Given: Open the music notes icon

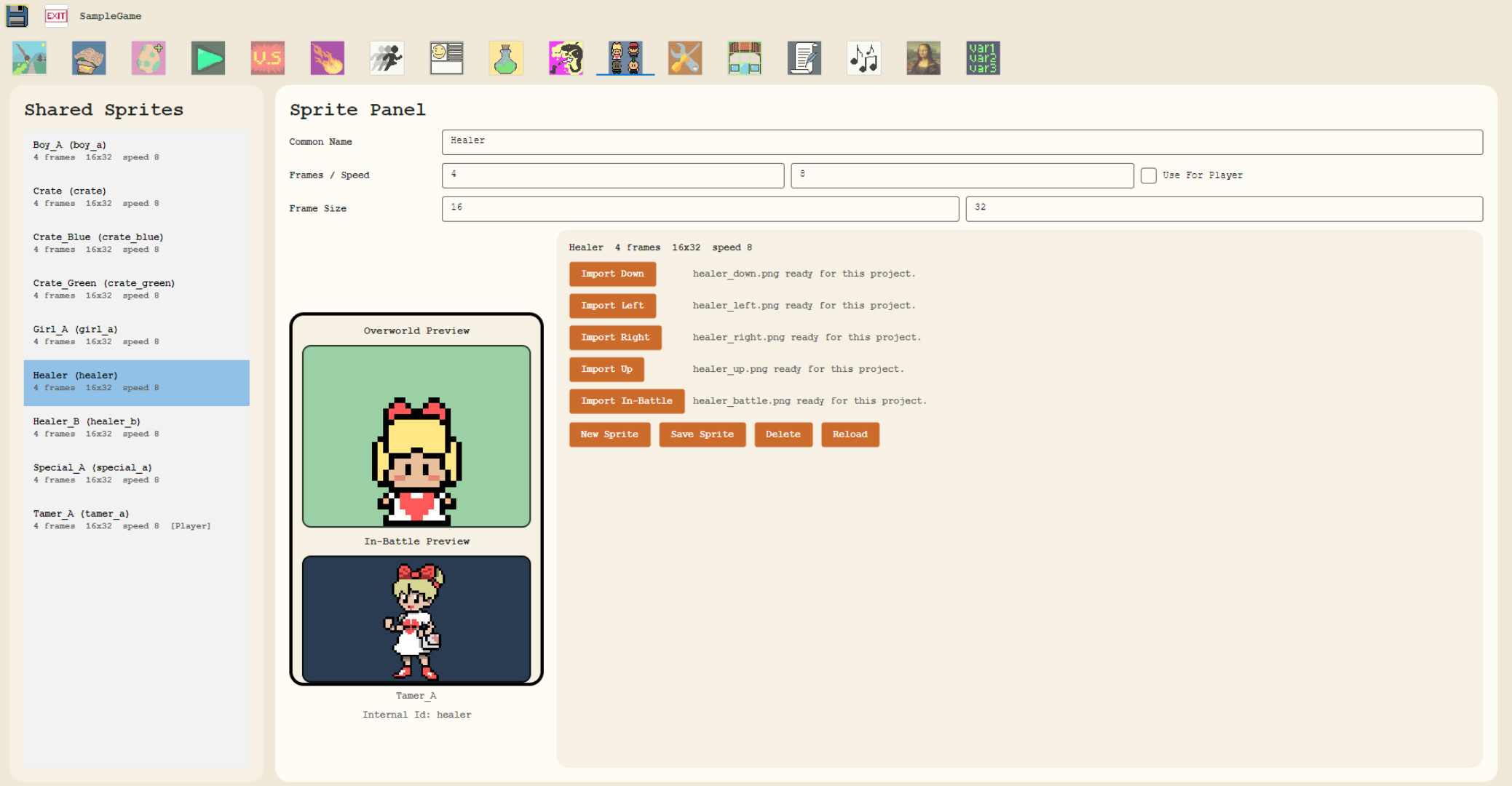Looking at the screenshot, I should point(864,58).
